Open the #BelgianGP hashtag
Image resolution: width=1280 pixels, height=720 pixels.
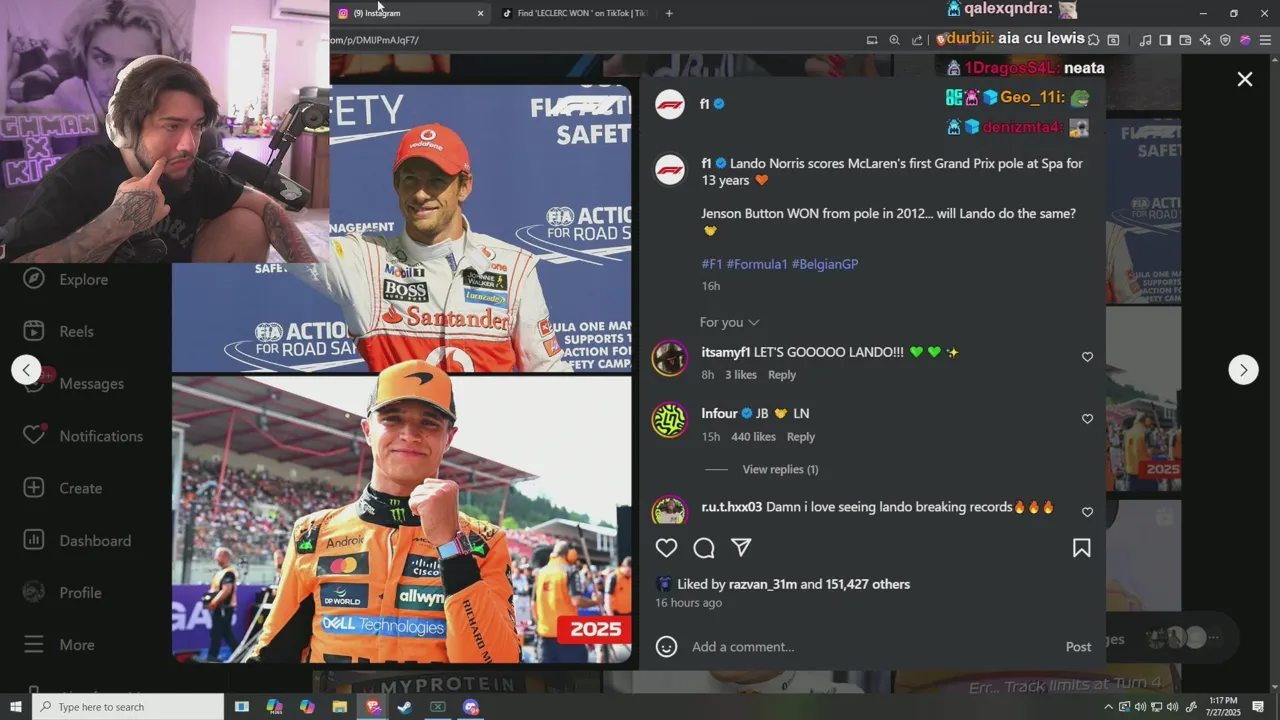825,264
